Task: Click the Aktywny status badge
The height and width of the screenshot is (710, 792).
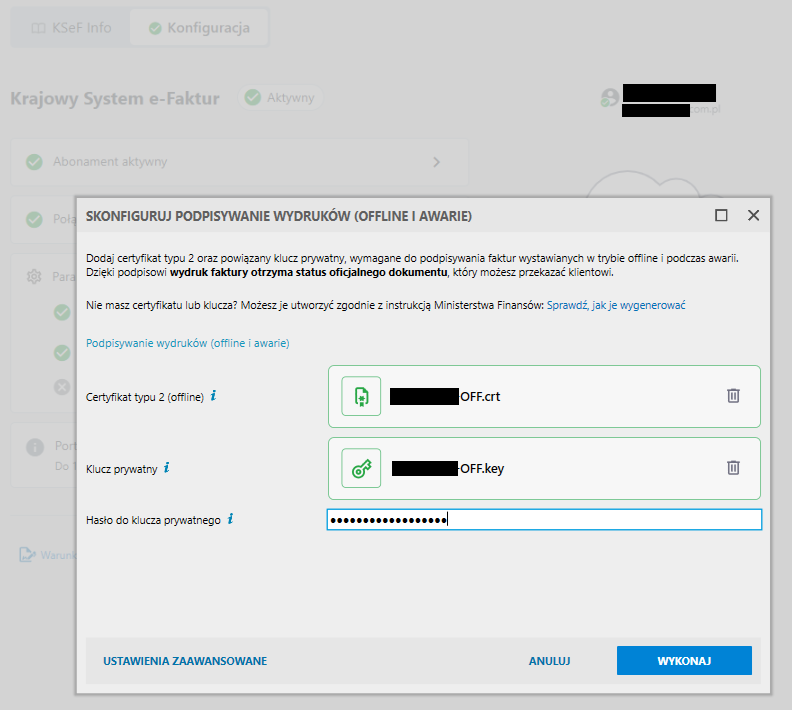Action: click(x=280, y=98)
